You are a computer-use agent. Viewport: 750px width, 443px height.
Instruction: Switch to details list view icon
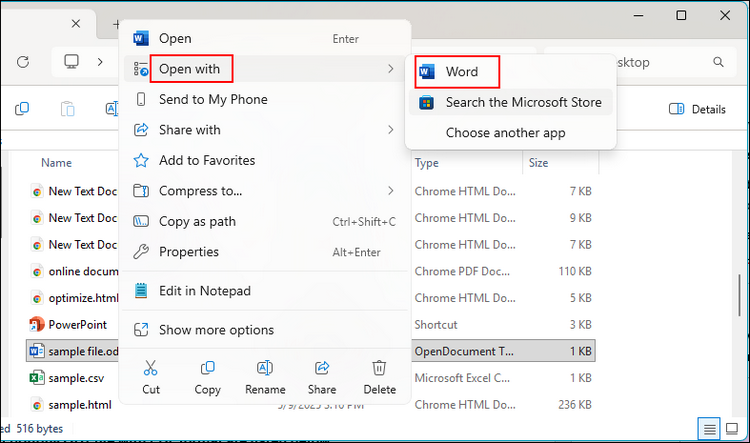(x=709, y=429)
